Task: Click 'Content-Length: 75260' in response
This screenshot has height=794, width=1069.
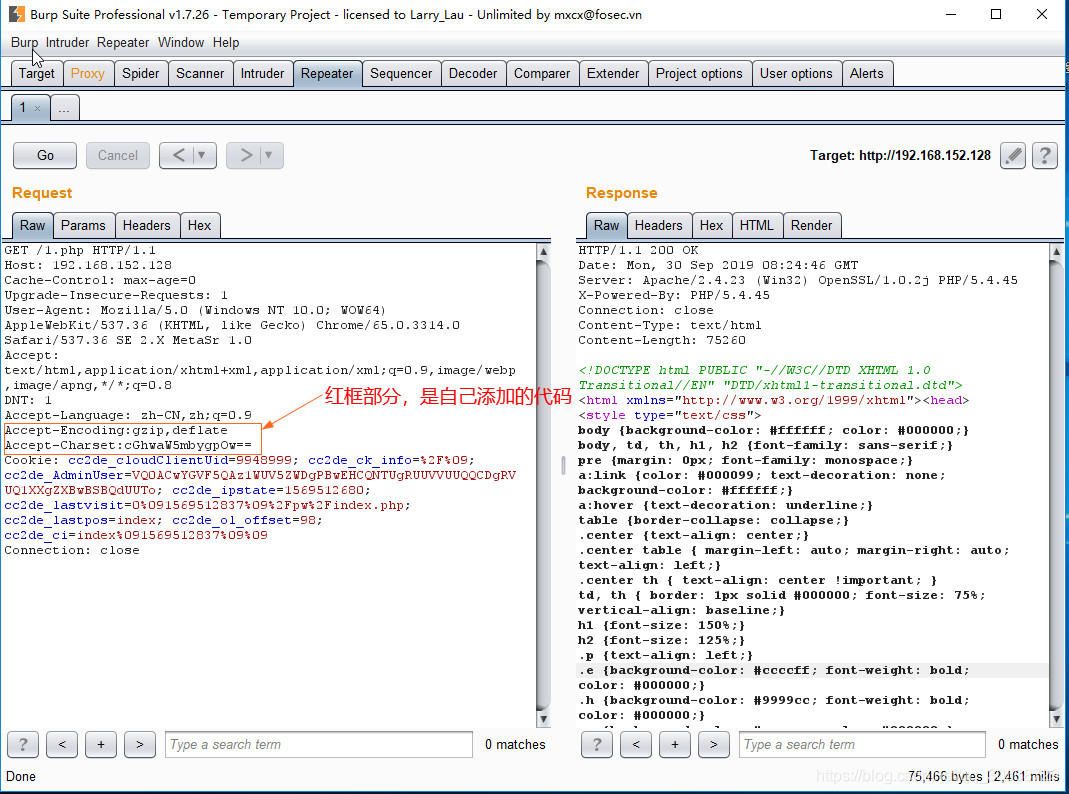Action: tap(662, 340)
